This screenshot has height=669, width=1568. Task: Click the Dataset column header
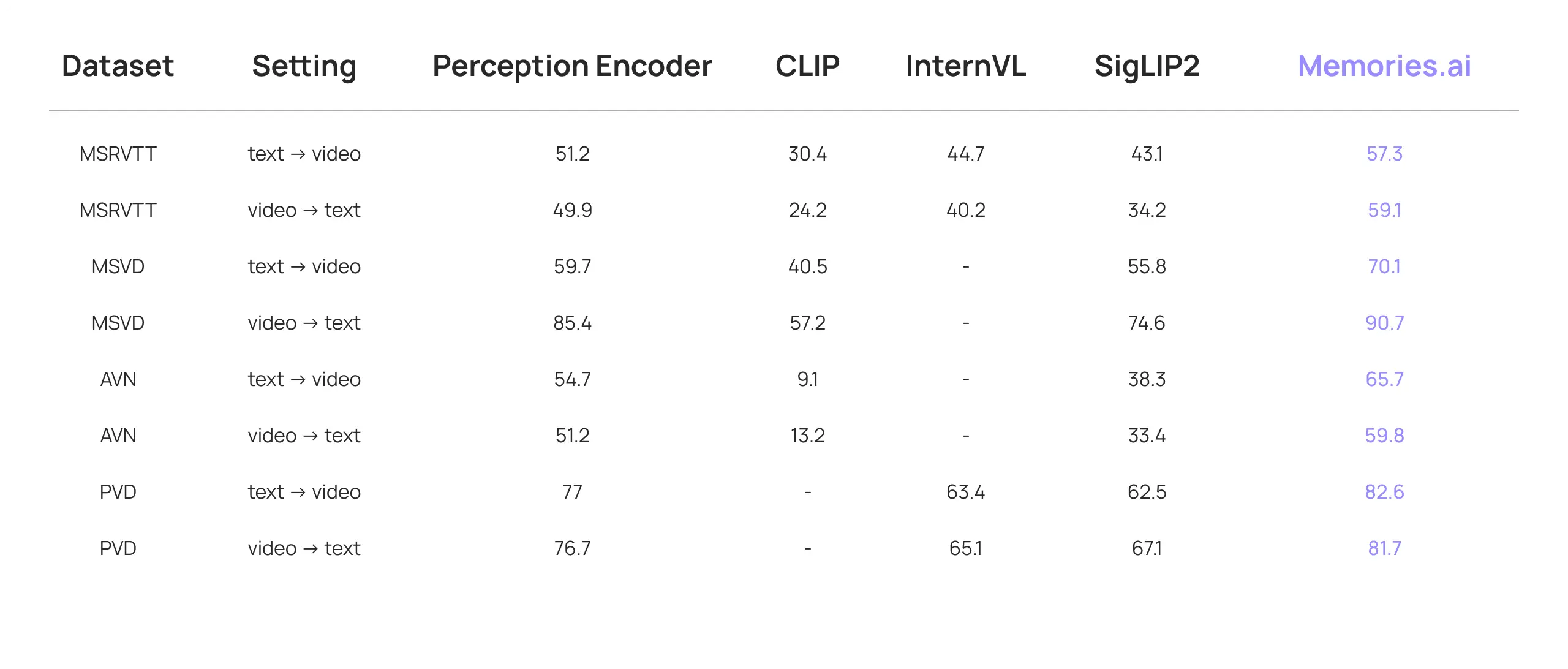point(118,66)
